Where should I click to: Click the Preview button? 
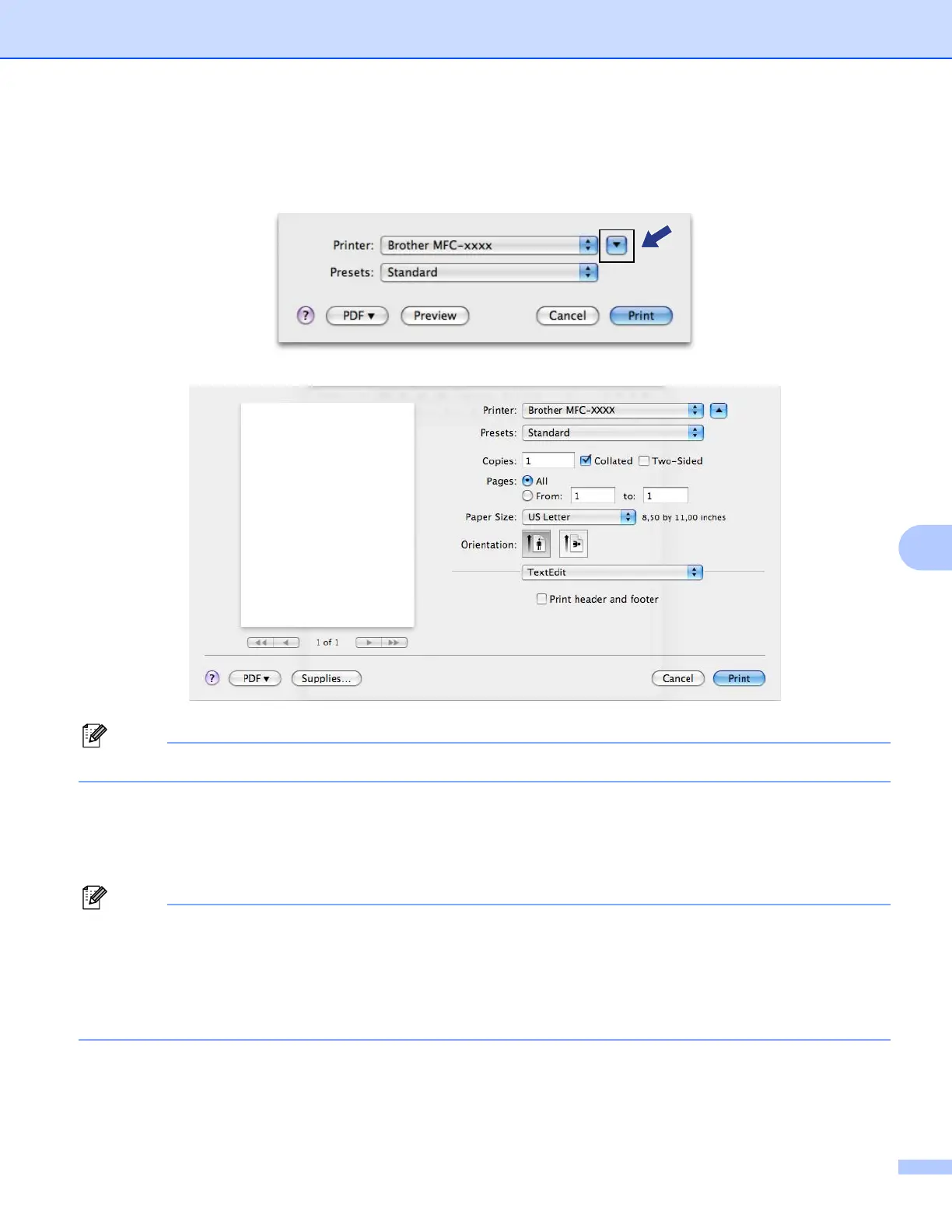(x=435, y=316)
